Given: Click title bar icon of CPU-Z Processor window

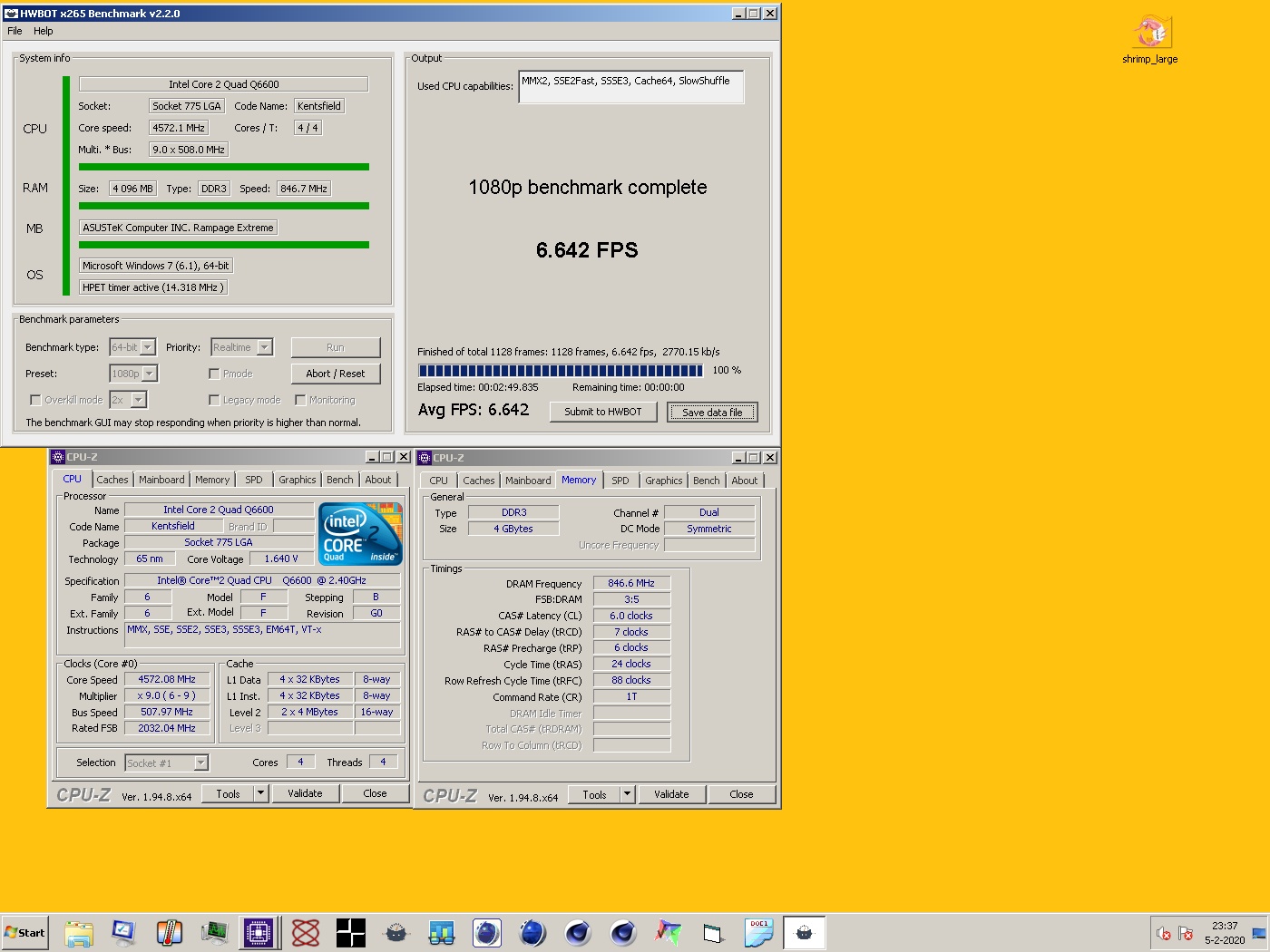Looking at the screenshot, I should (58, 457).
